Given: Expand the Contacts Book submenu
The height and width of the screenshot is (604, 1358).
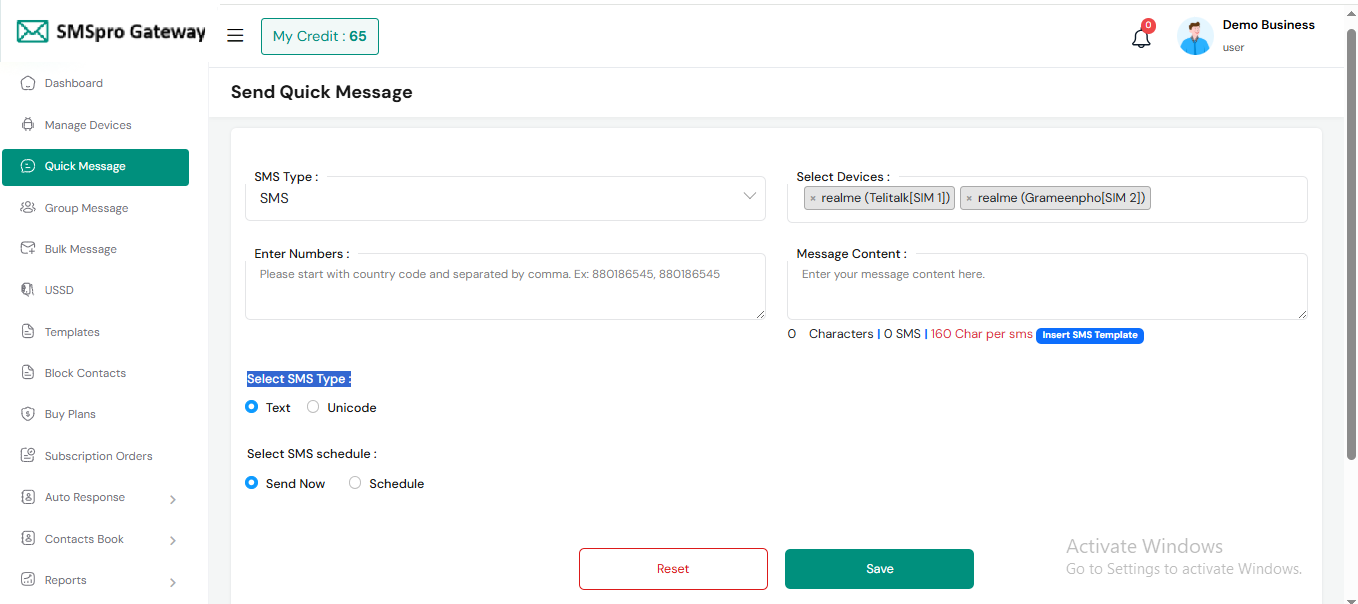Looking at the screenshot, I should pyautogui.click(x=173, y=541).
